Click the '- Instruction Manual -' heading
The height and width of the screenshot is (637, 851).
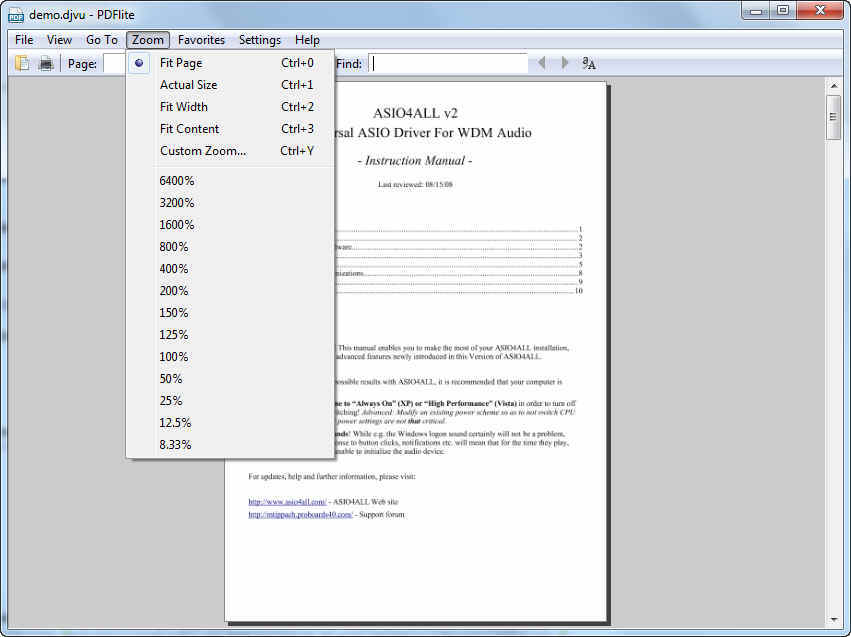pyautogui.click(x=415, y=161)
